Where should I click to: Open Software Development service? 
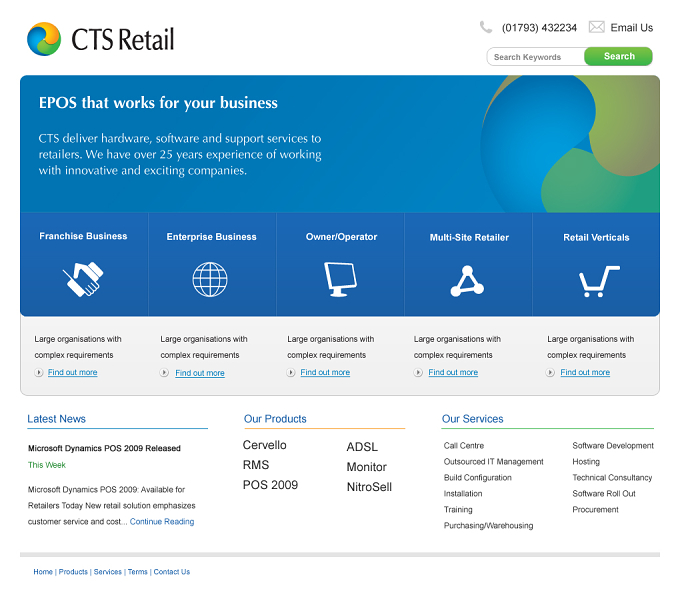click(613, 446)
